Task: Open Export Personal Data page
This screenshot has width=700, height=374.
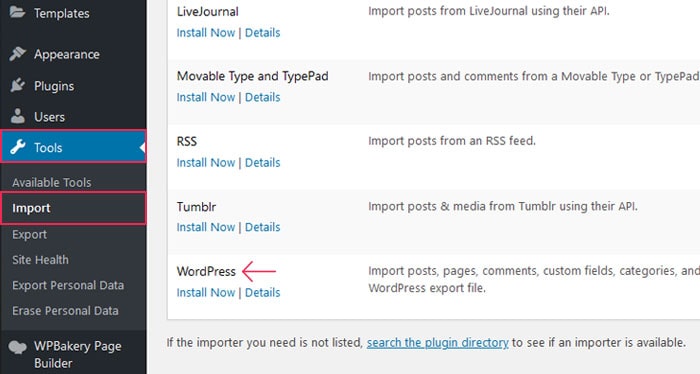Action: 68,285
